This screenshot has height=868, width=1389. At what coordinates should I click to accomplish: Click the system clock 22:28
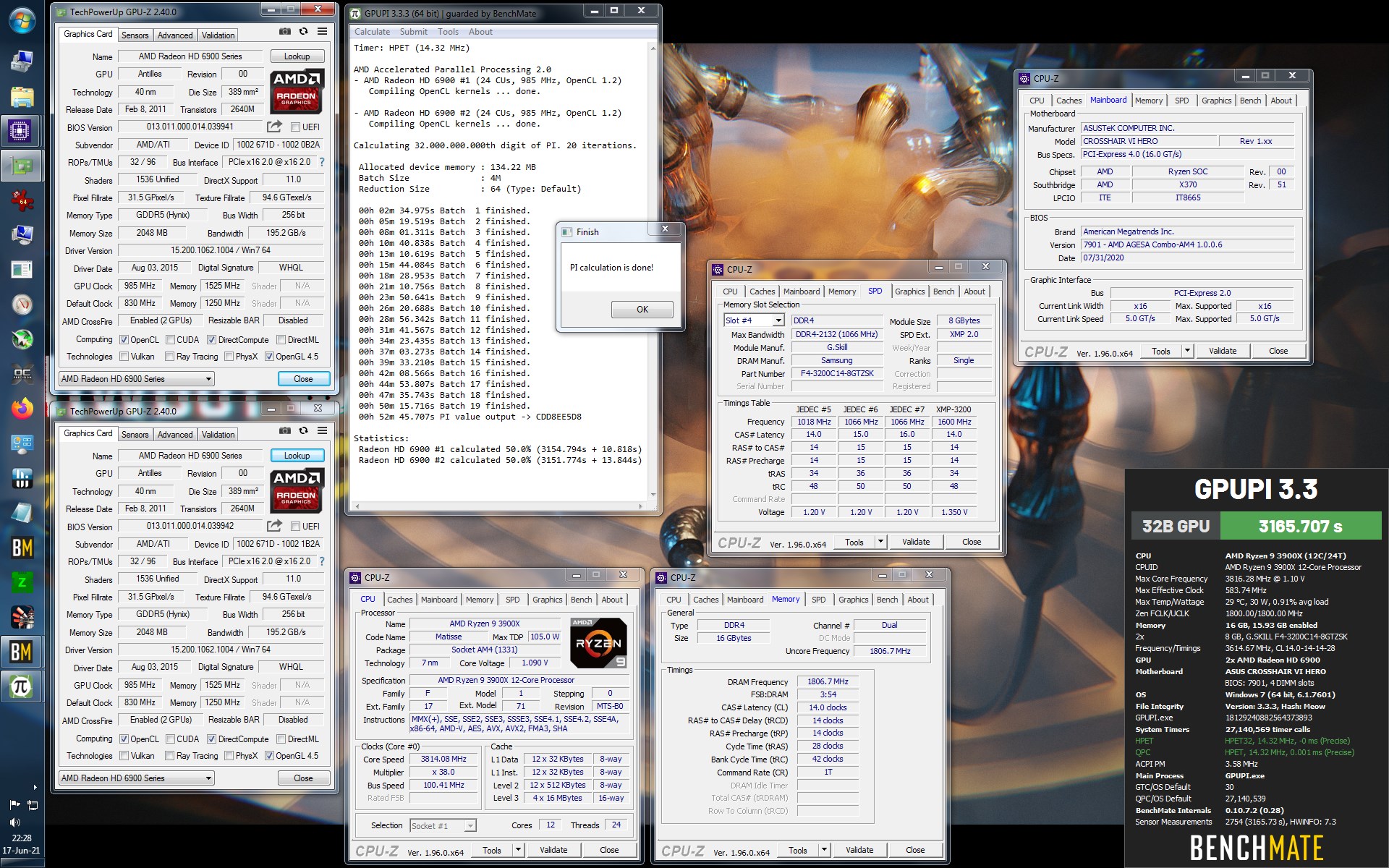pos(22,838)
